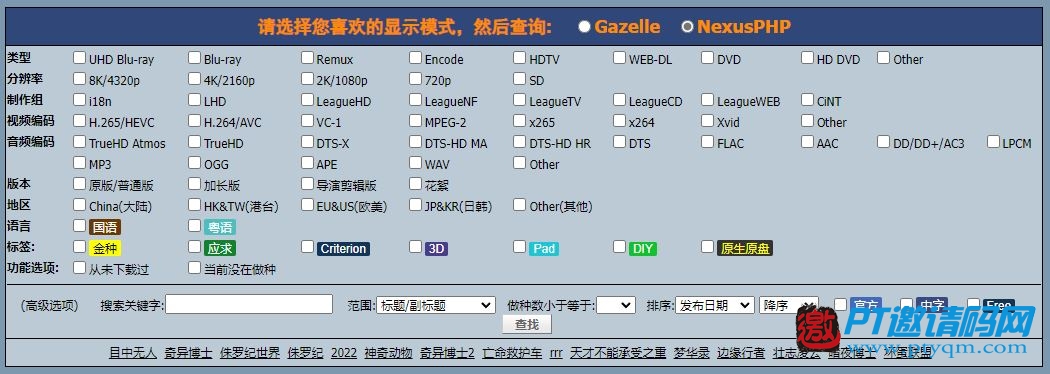Enable the 当前没在做种 option checkbox
The height and width of the screenshot is (374, 1050).
pyautogui.click(x=195, y=268)
